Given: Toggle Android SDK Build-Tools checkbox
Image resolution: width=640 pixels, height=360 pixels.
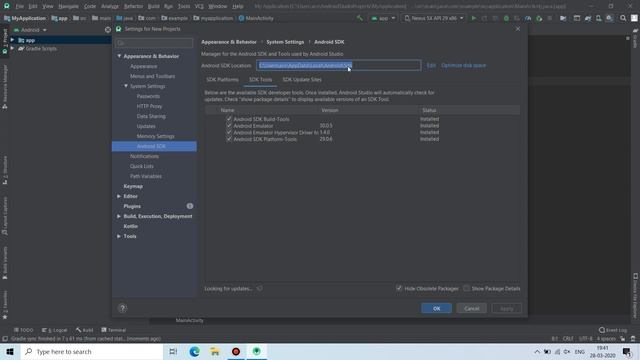Looking at the screenshot, I should click(x=229, y=119).
